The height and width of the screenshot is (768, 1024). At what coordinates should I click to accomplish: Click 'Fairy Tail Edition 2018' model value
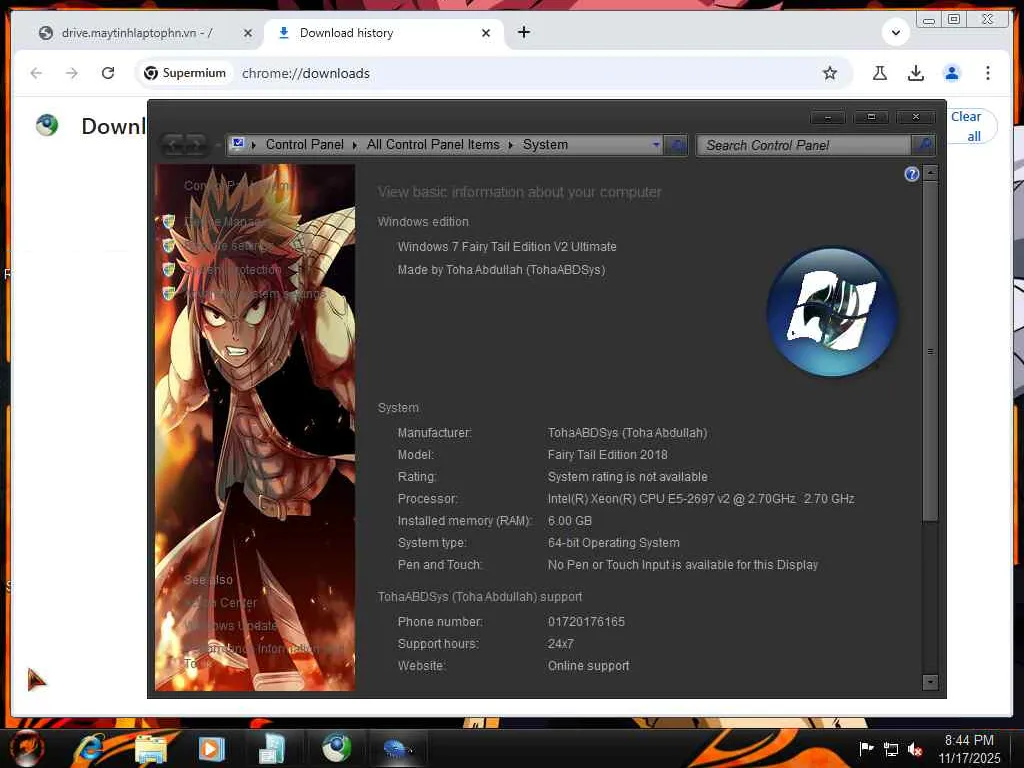click(607, 455)
